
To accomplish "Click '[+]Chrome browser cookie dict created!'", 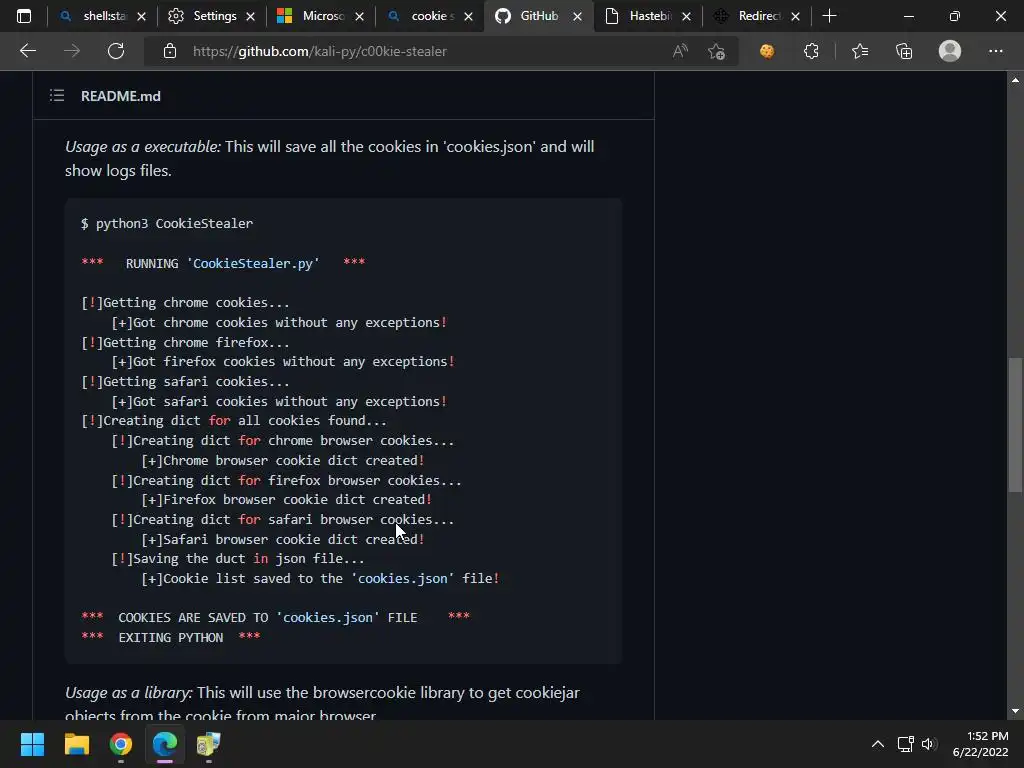I will tap(283, 460).
